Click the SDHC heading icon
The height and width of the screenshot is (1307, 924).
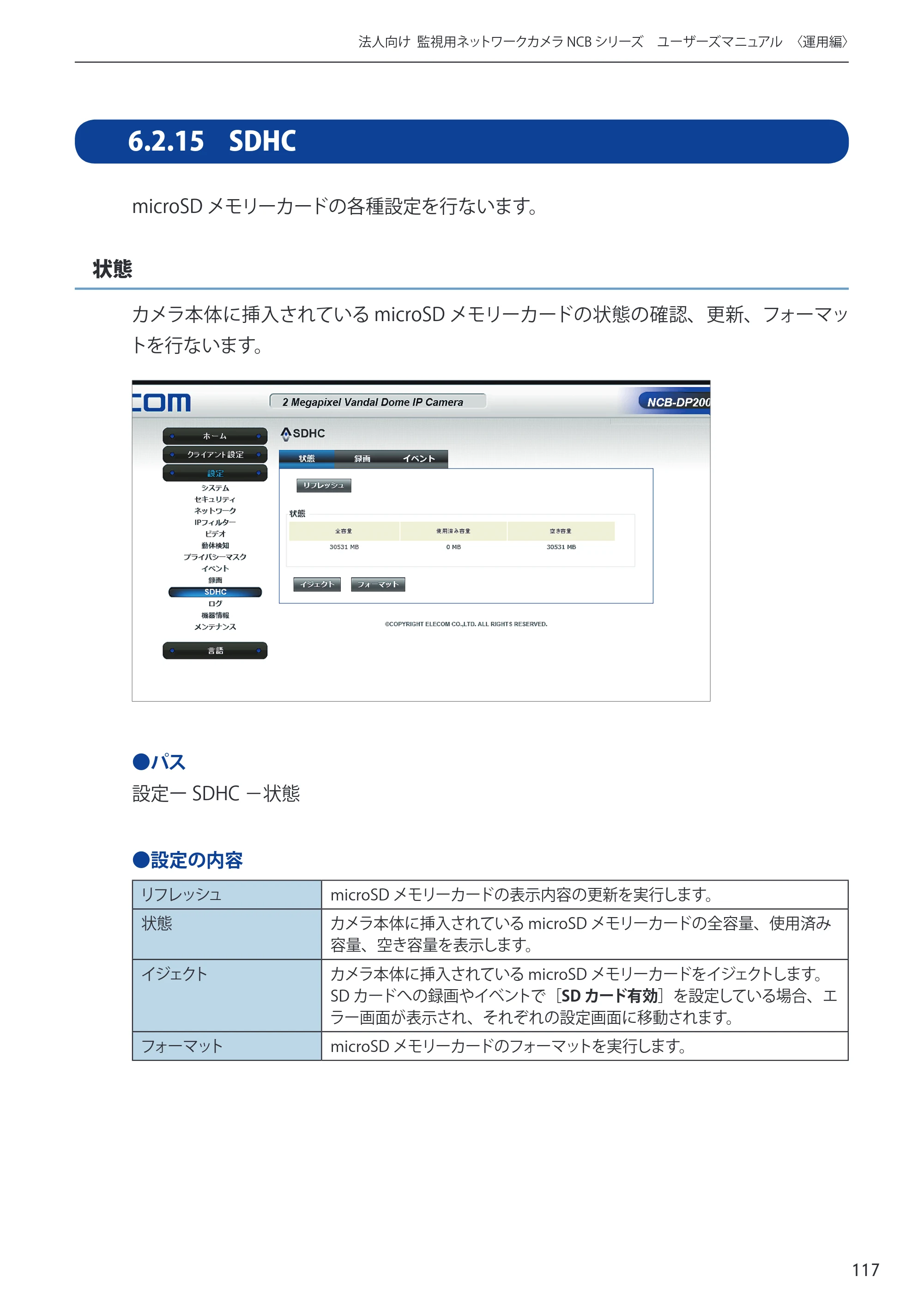286,434
